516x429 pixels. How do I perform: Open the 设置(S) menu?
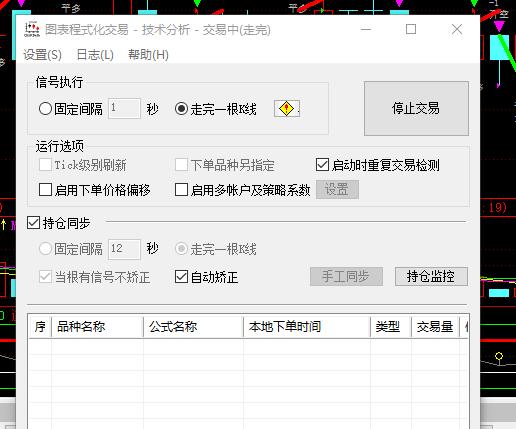(x=42, y=55)
